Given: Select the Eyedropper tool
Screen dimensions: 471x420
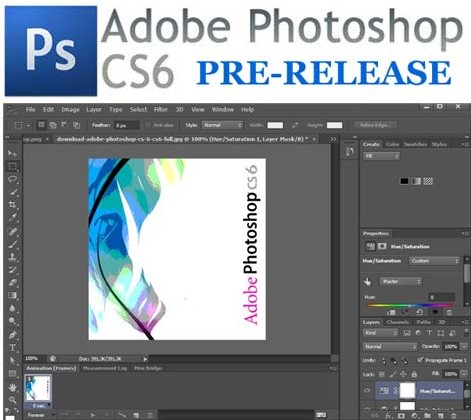Looking at the screenshot, I should 12,218.
